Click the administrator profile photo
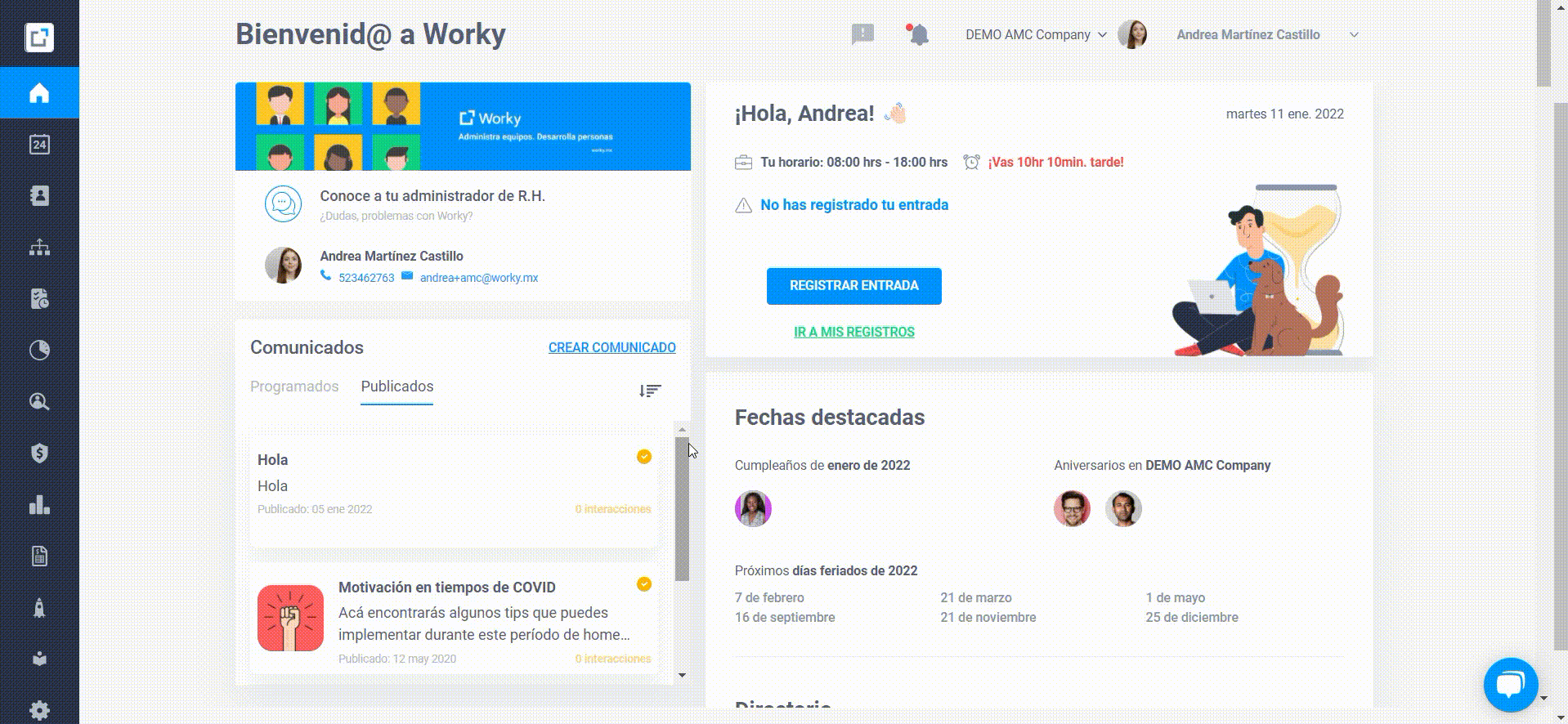The height and width of the screenshot is (724, 1568). tap(283, 266)
